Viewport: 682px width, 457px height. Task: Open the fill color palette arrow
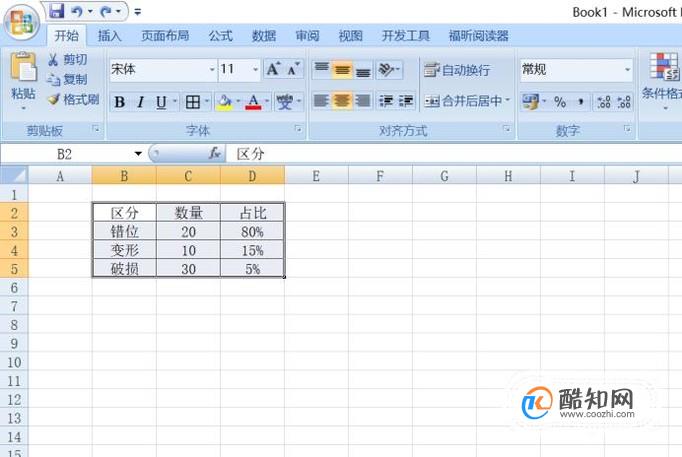pos(238,102)
